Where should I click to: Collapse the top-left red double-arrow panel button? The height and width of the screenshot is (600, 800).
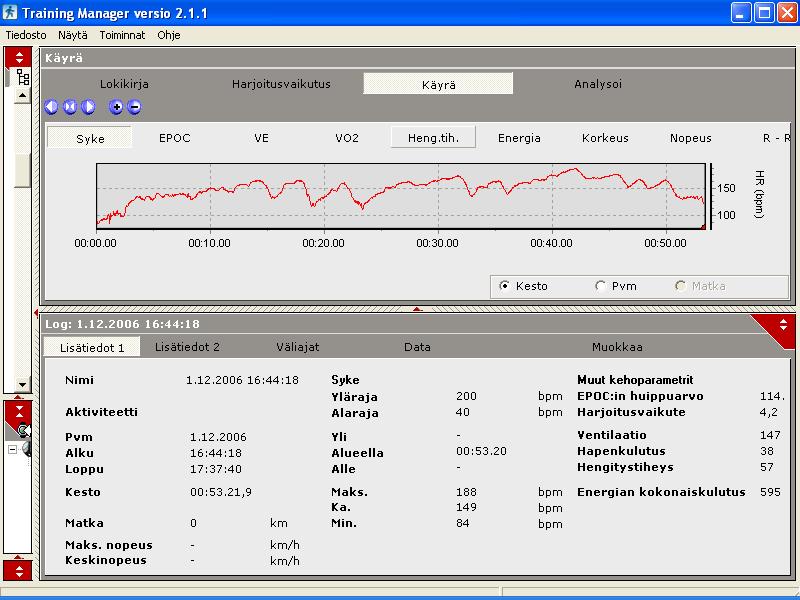[x=19, y=57]
